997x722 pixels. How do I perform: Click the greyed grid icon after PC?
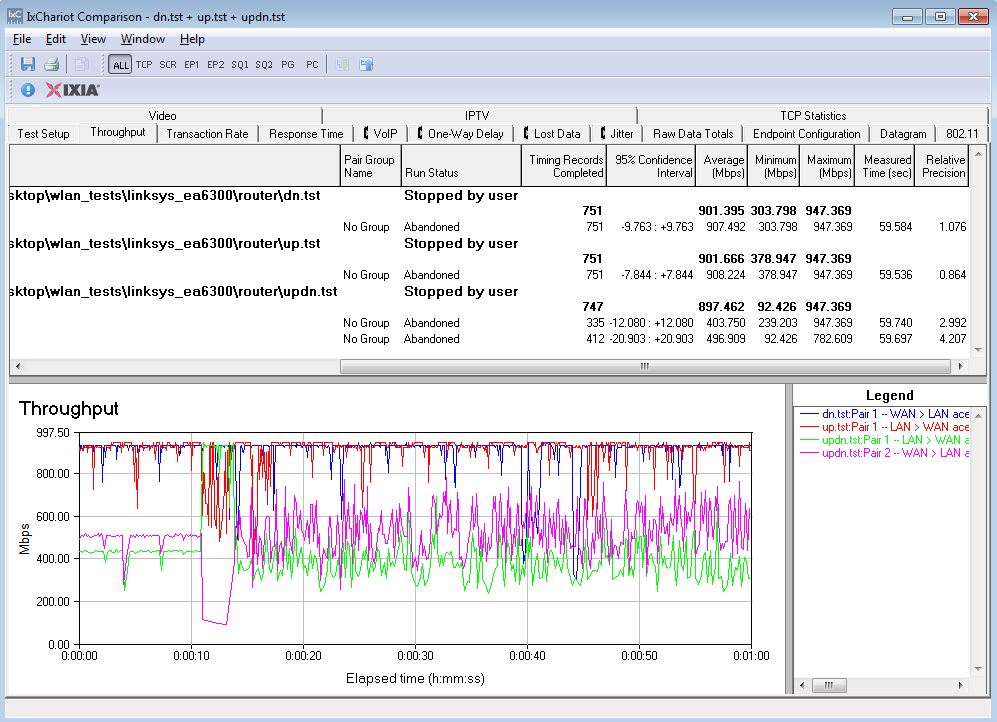[x=343, y=64]
